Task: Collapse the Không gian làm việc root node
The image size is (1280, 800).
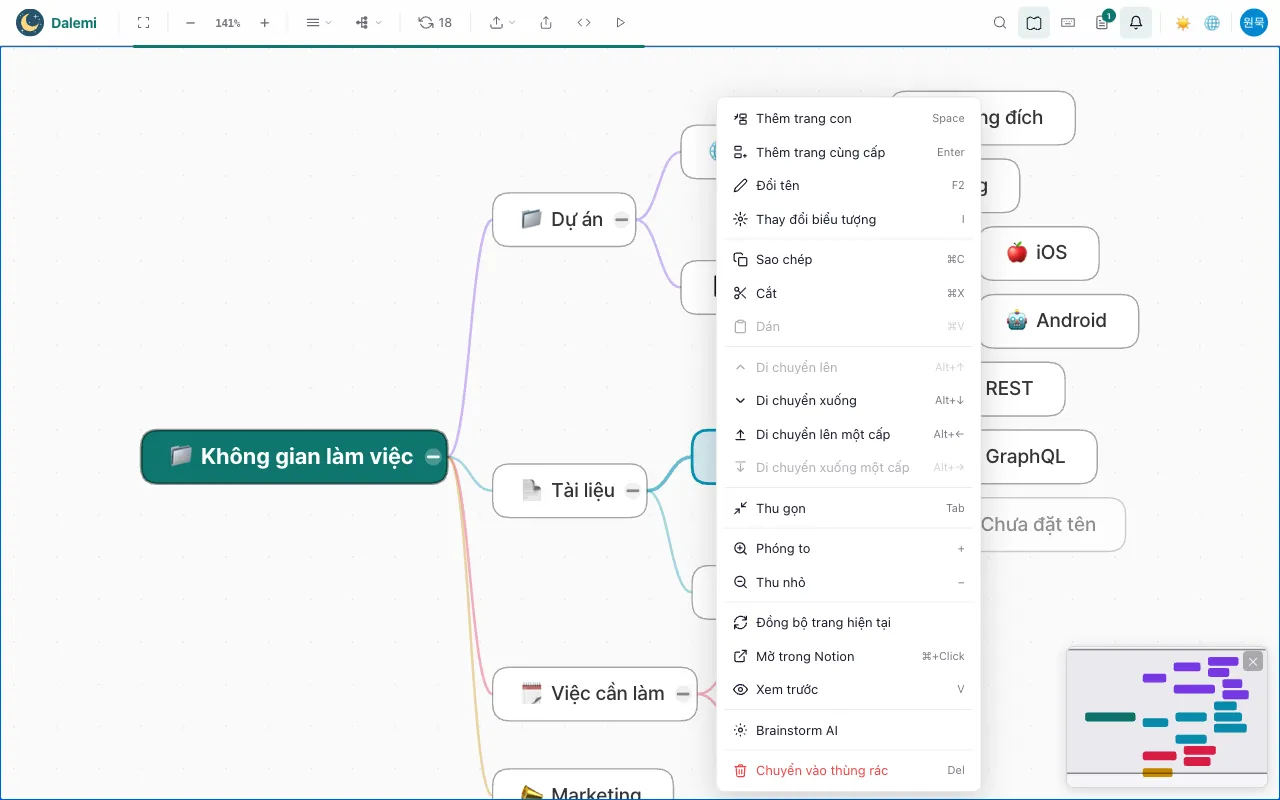Action: [433, 456]
